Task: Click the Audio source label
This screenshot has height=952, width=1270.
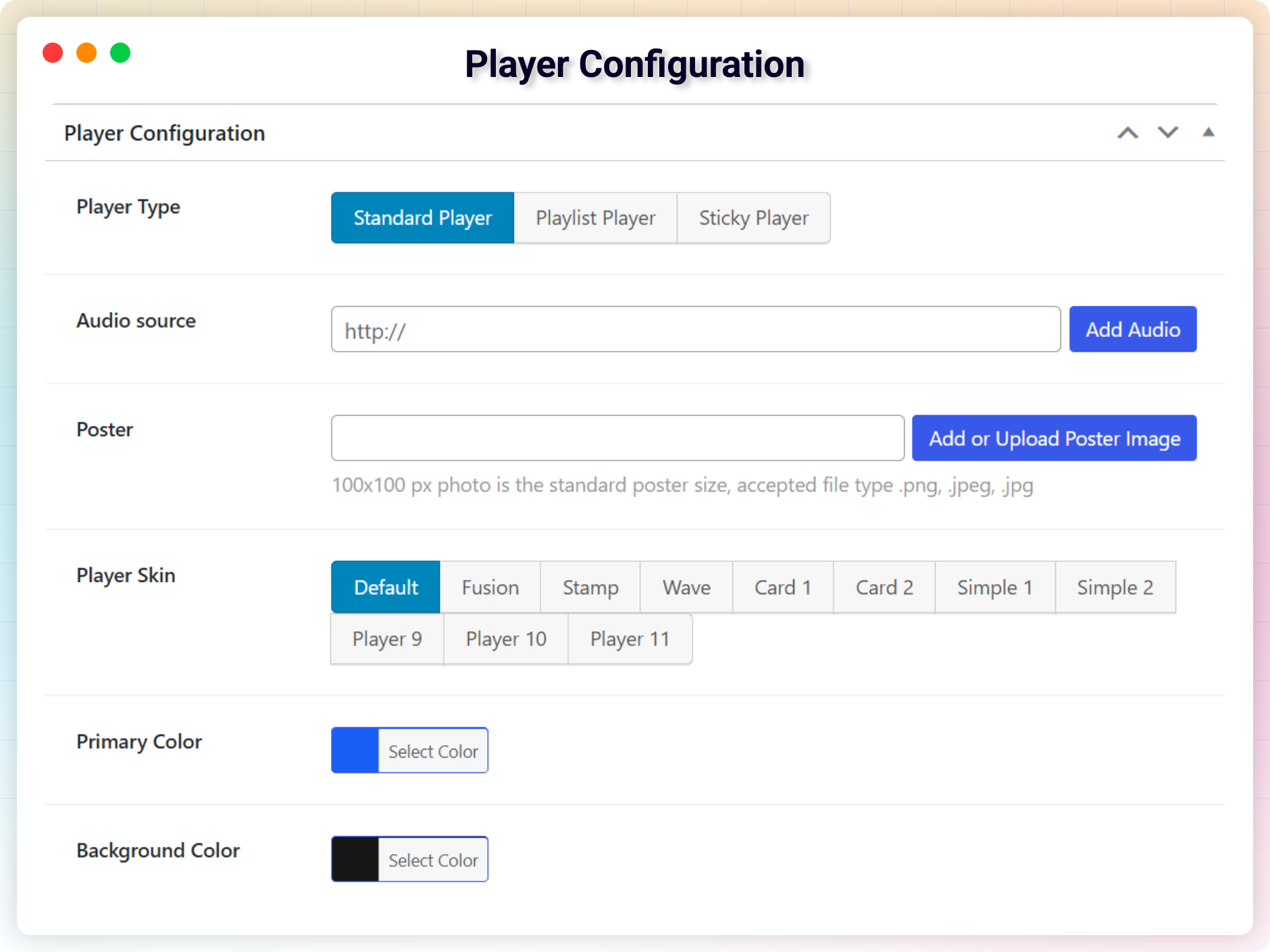Action: (x=136, y=321)
